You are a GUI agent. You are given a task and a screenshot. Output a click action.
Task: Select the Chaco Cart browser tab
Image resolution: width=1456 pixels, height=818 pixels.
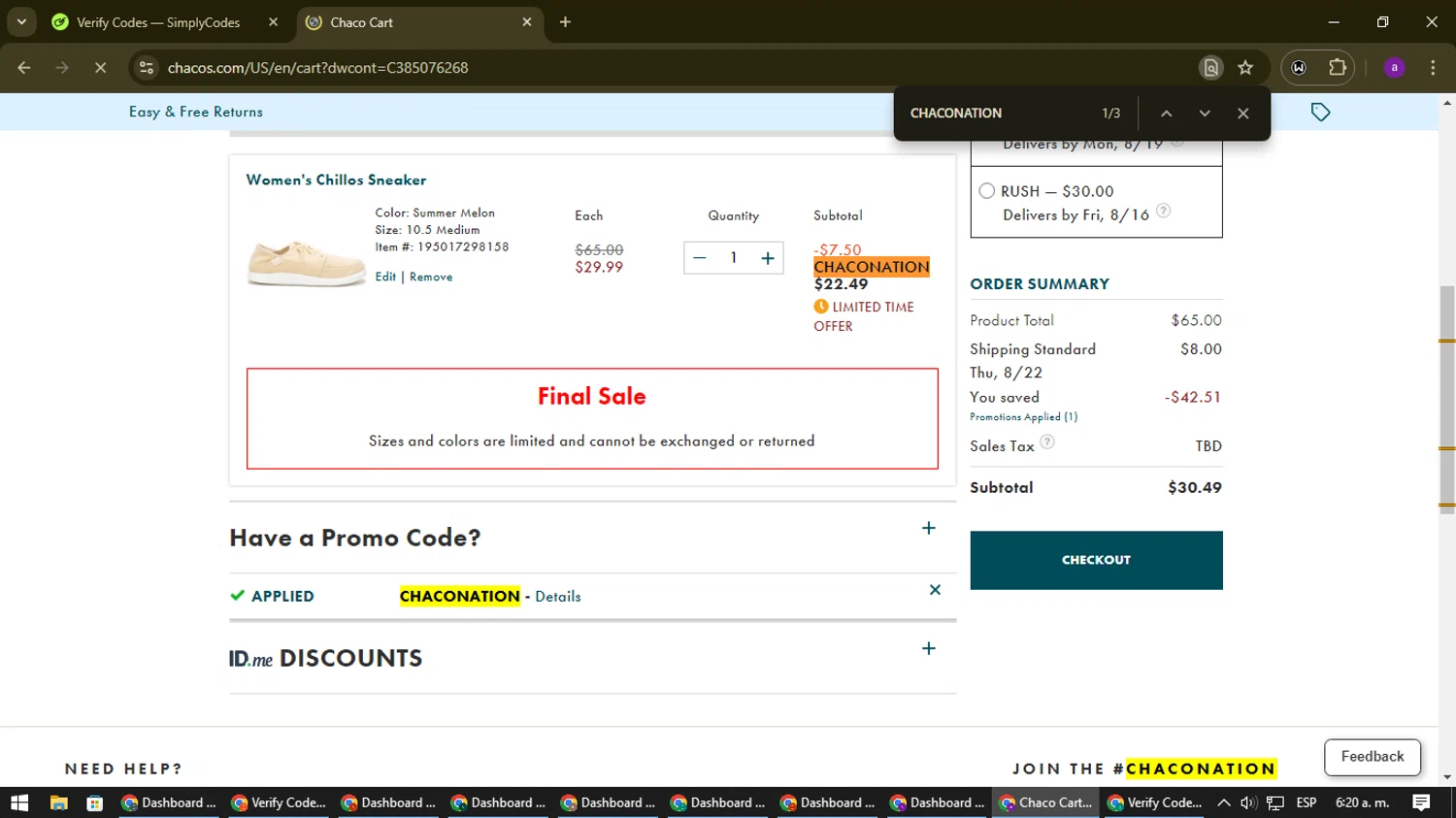[419, 21]
